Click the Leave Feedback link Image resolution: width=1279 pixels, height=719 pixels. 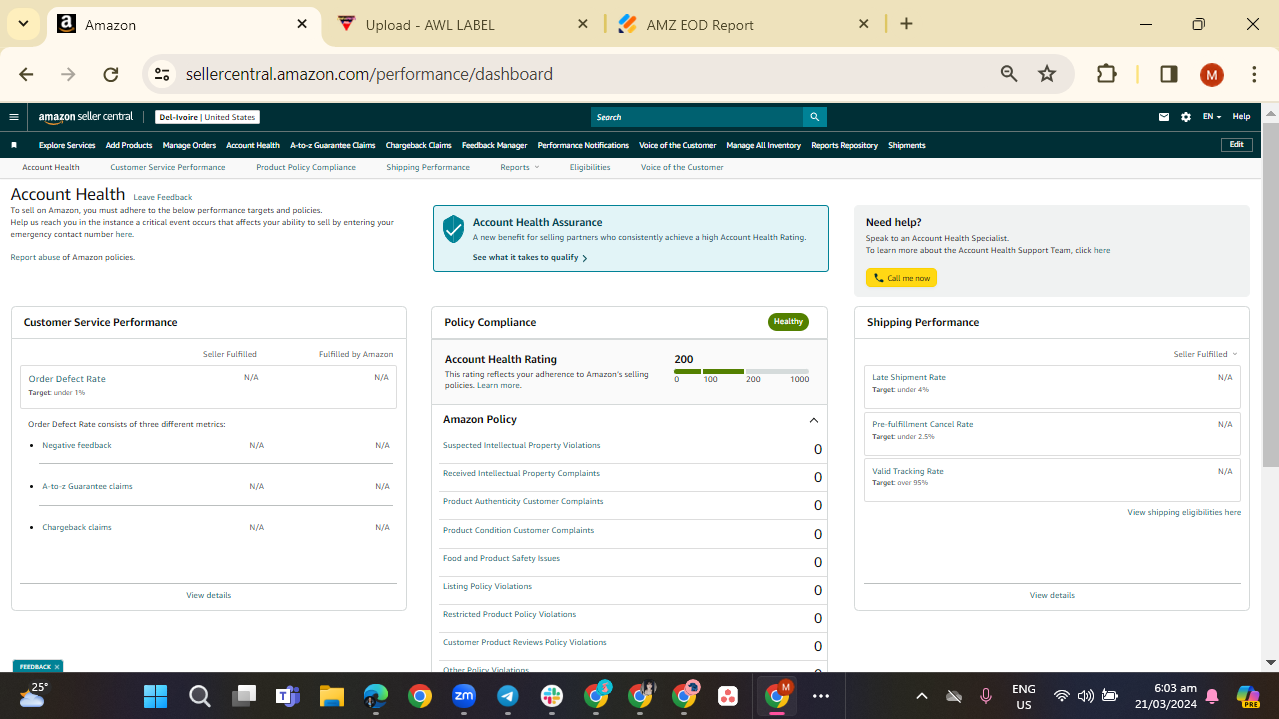tap(163, 197)
